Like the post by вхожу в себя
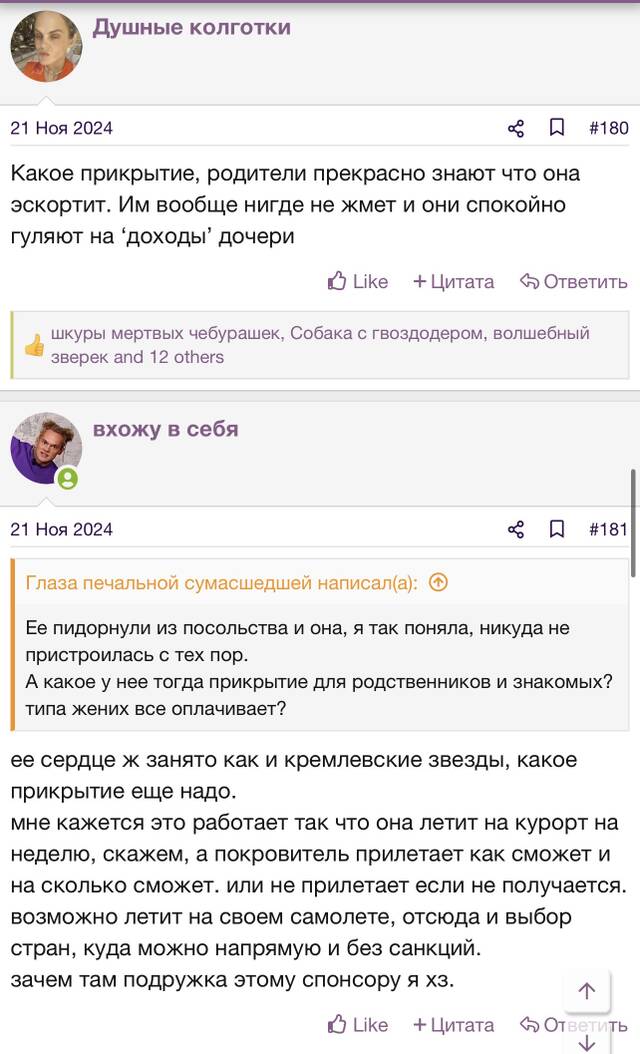The width and height of the screenshot is (640, 1054). pyautogui.click(x=358, y=1024)
